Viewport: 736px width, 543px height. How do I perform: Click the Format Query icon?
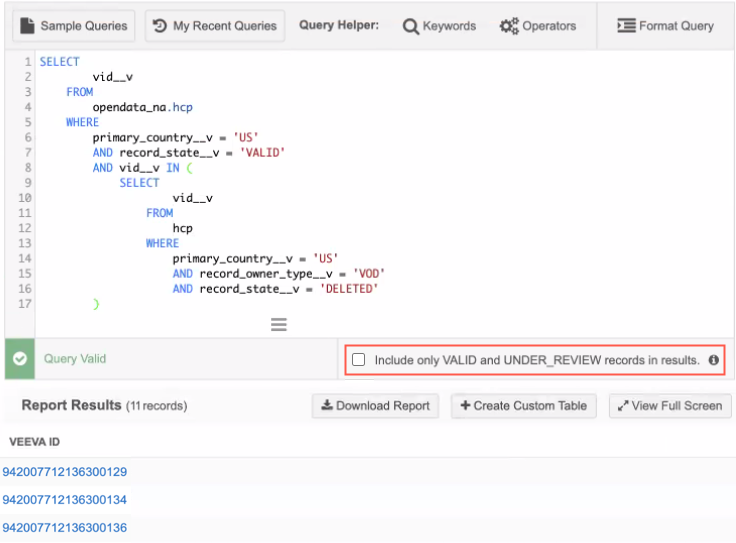tap(626, 25)
